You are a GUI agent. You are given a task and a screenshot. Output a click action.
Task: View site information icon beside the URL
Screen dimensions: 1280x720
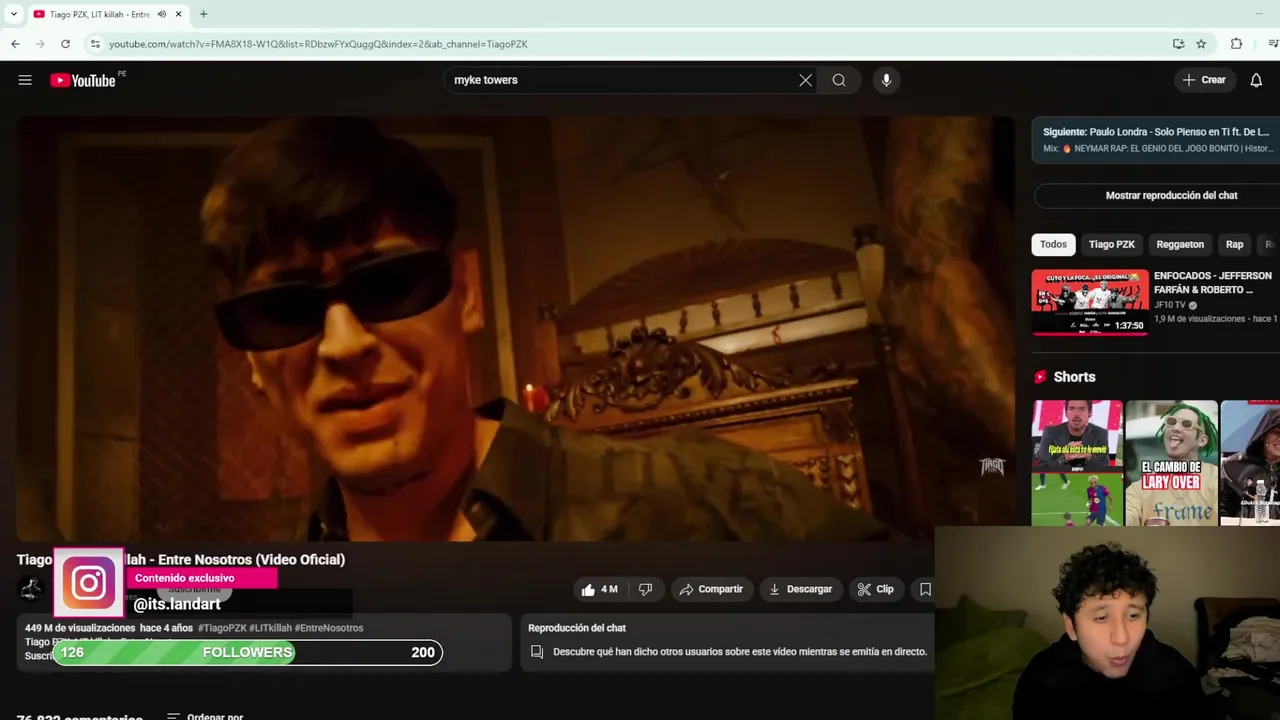95,44
